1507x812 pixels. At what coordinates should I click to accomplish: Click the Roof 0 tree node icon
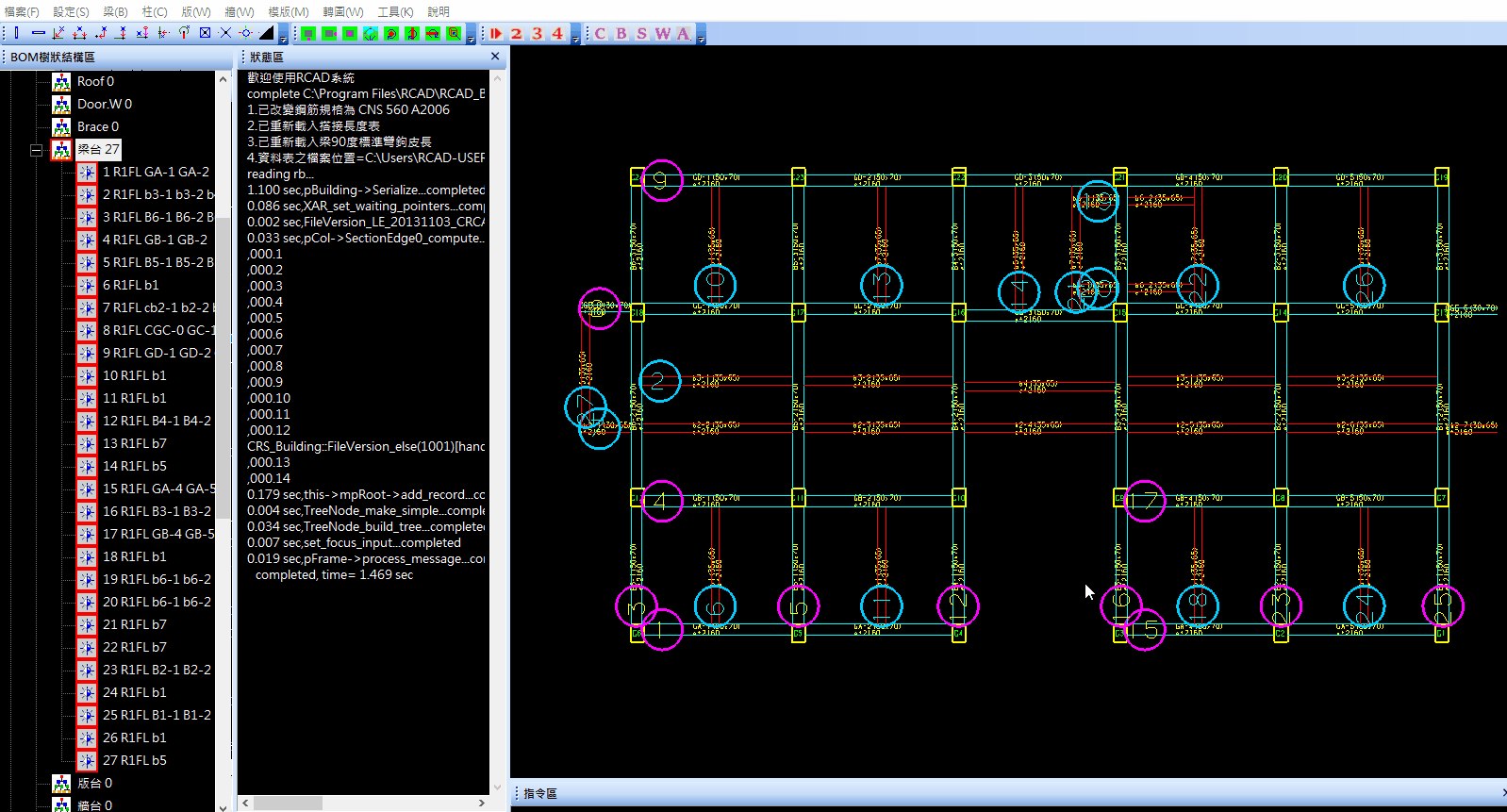click(61, 81)
